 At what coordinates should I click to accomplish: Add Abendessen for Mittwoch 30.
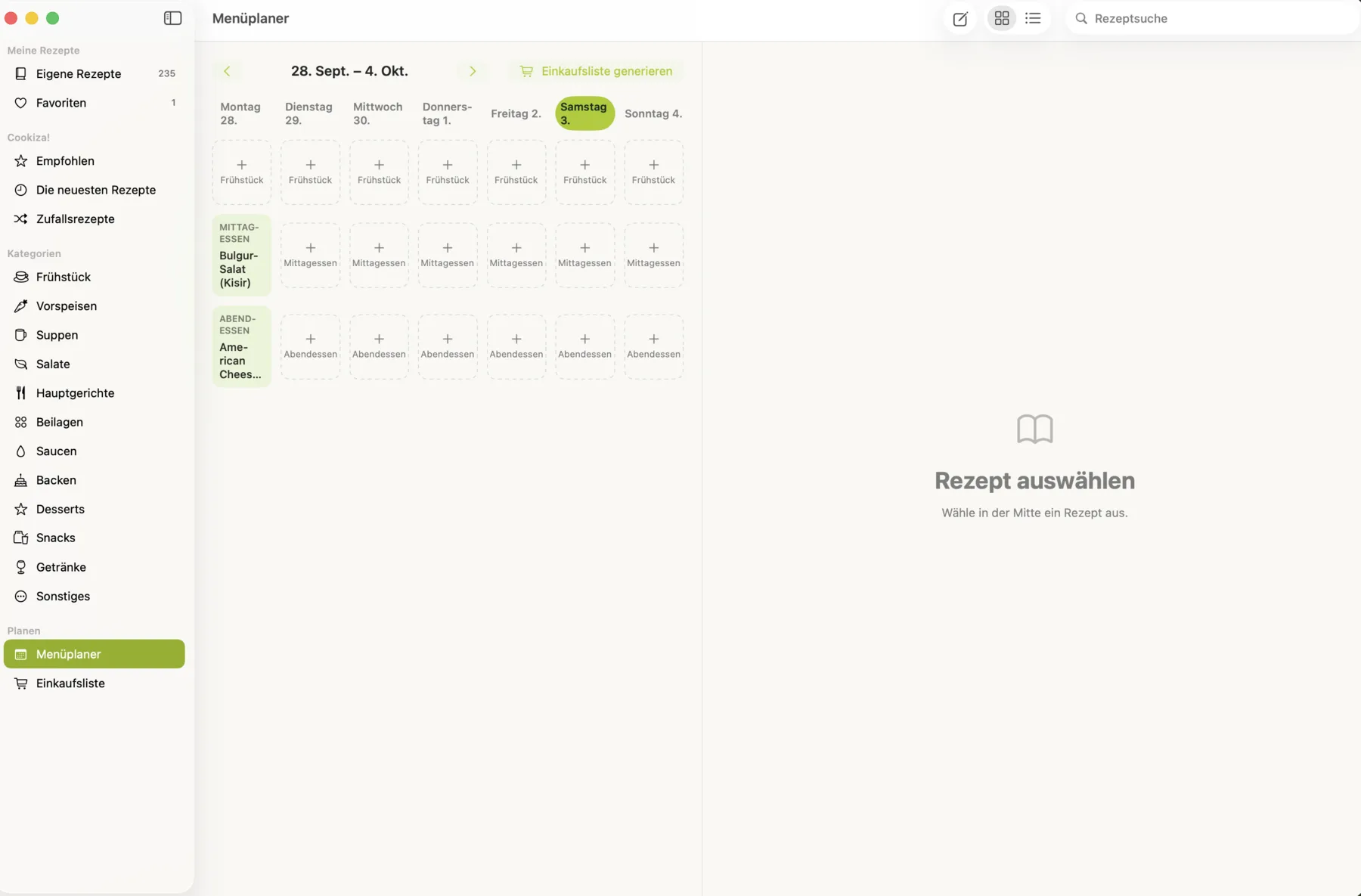click(x=380, y=346)
